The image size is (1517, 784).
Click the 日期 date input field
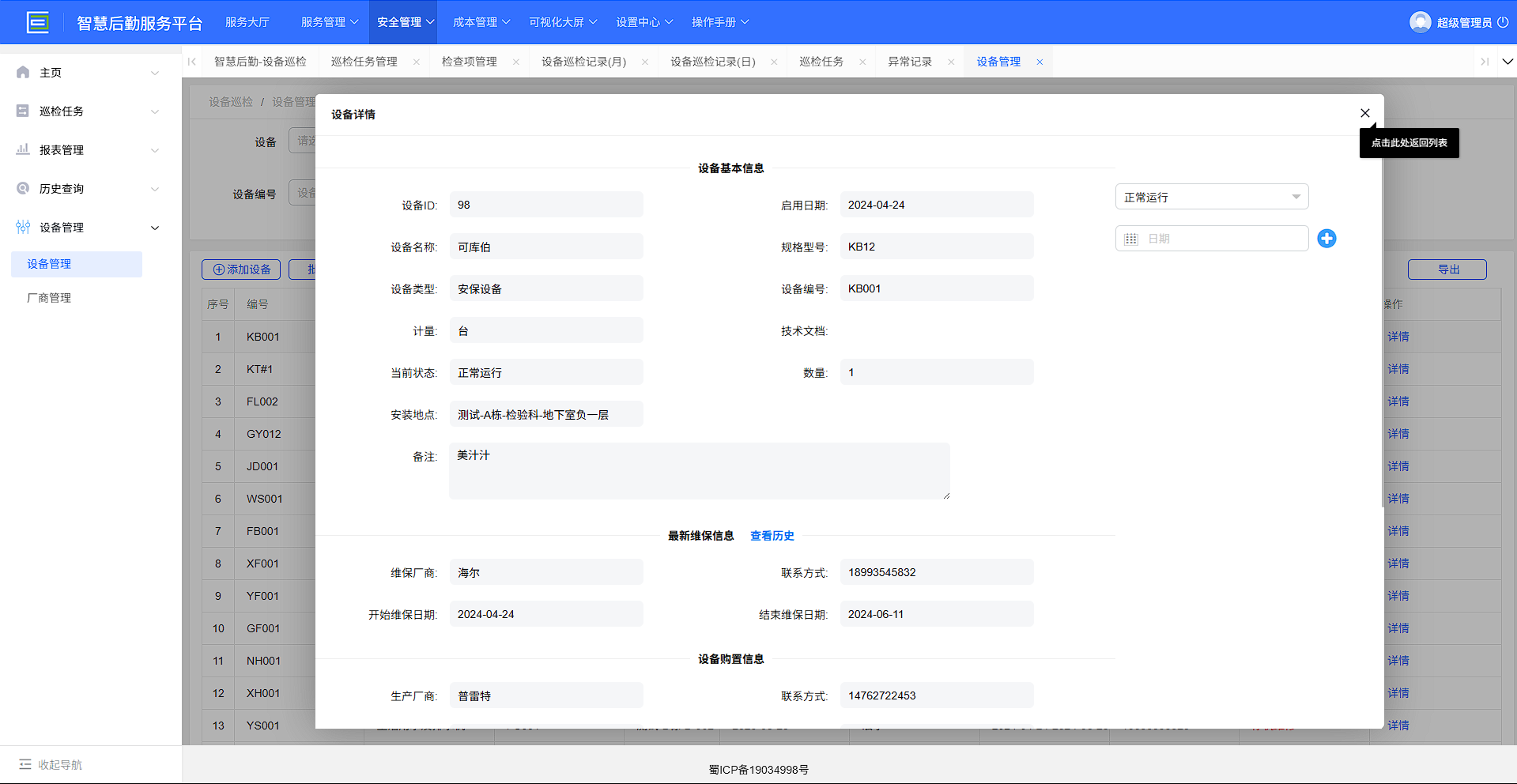point(1212,239)
